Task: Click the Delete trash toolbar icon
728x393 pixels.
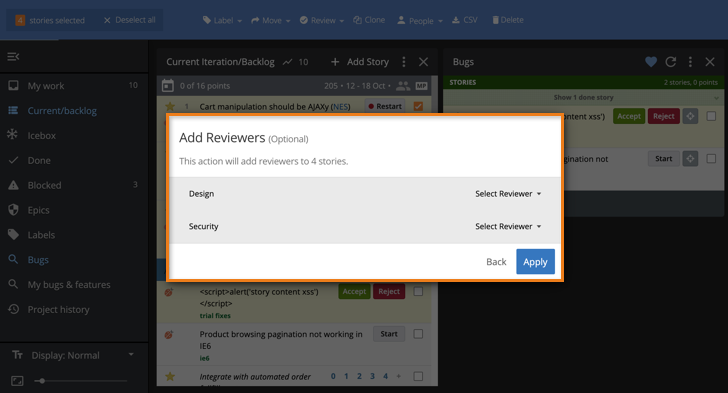Action: pos(495,20)
